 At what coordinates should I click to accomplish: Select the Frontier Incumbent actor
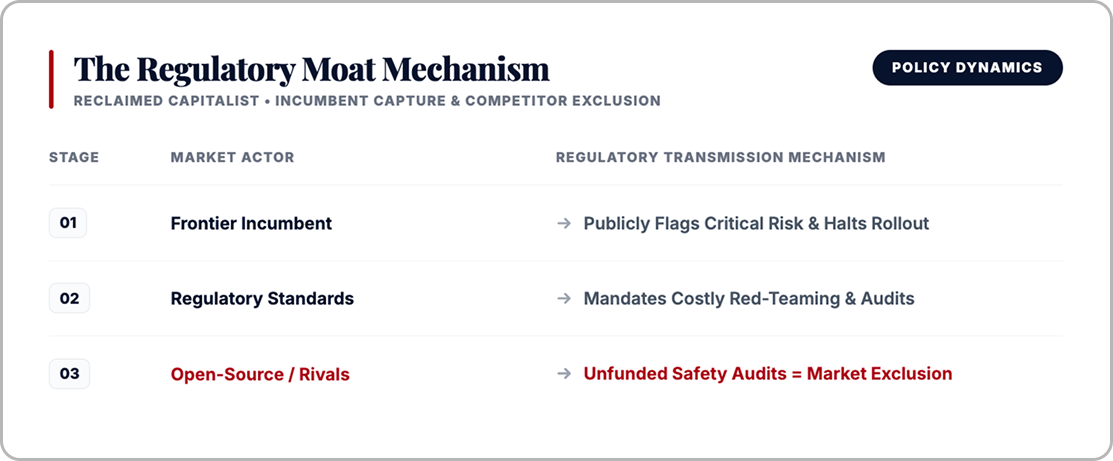coord(251,224)
